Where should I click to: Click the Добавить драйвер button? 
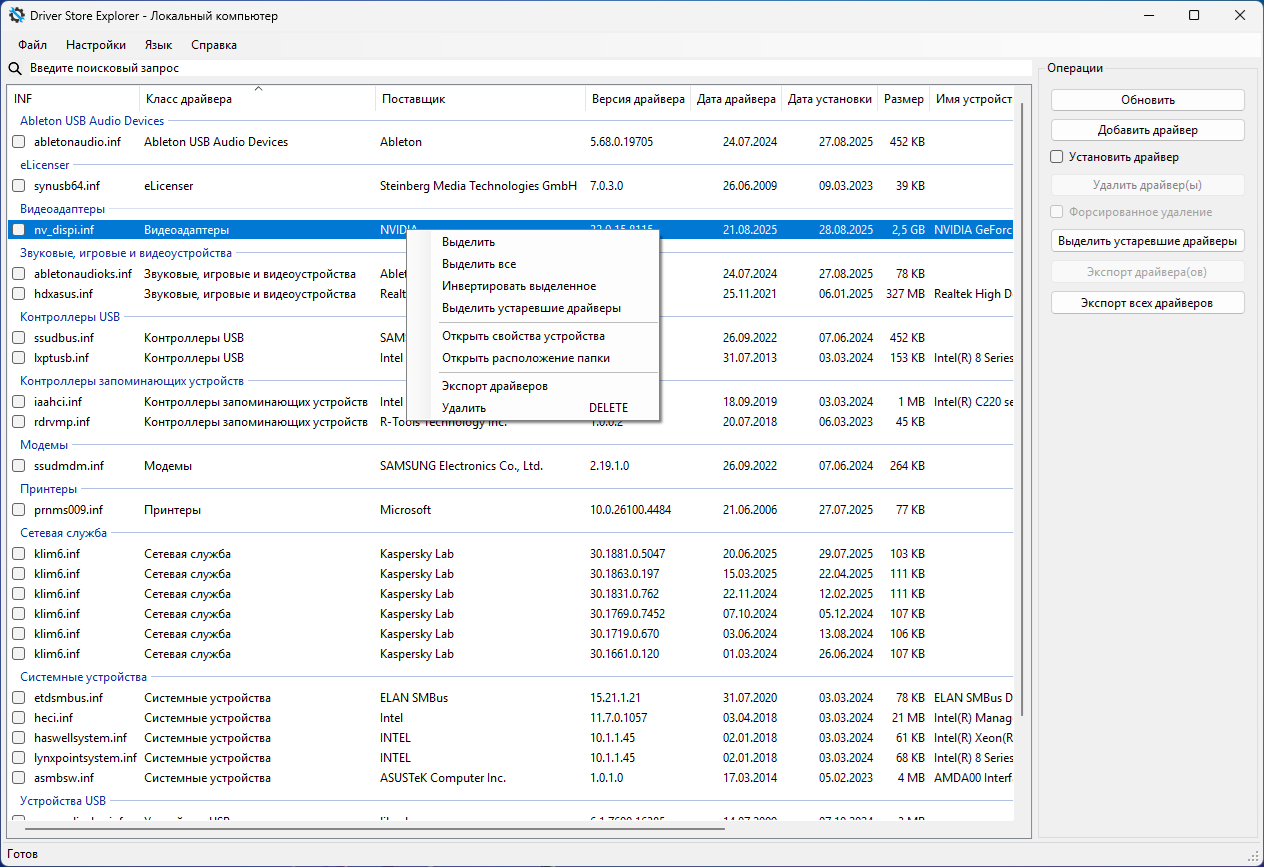pyautogui.click(x=1147, y=130)
